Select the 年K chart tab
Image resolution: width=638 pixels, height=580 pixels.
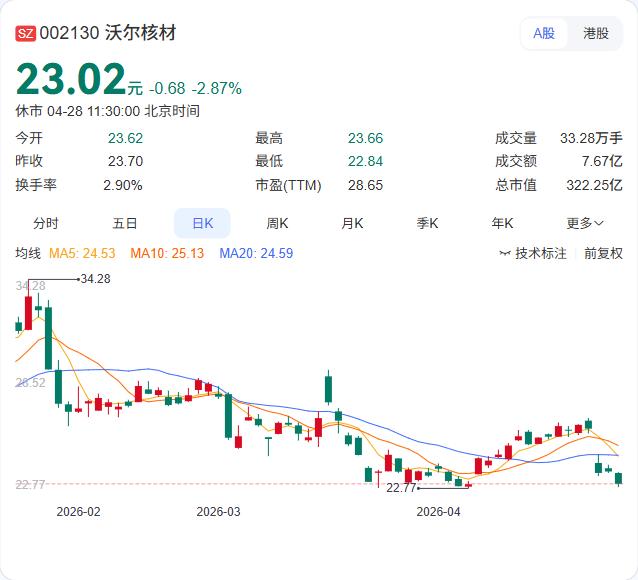pyautogui.click(x=502, y=223)
